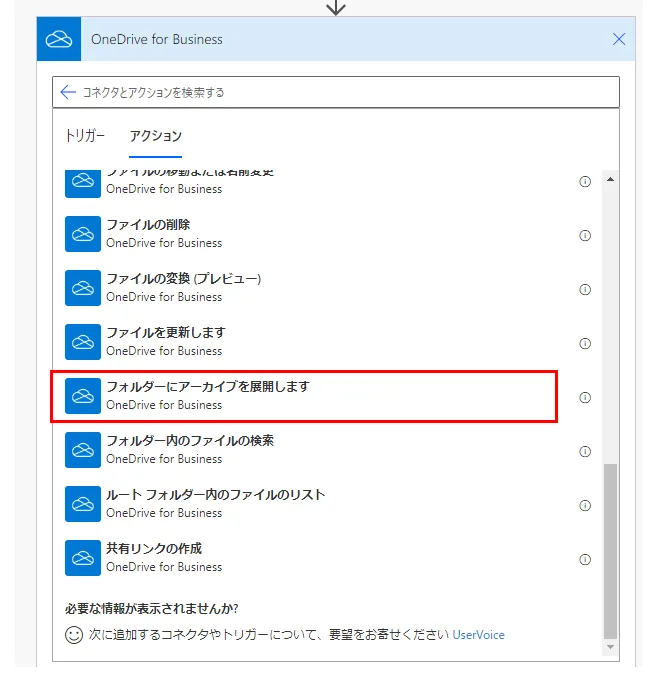Screen dimensions: 647x675
Task: Switch to the トリガー tab
Action: point(85,136)
